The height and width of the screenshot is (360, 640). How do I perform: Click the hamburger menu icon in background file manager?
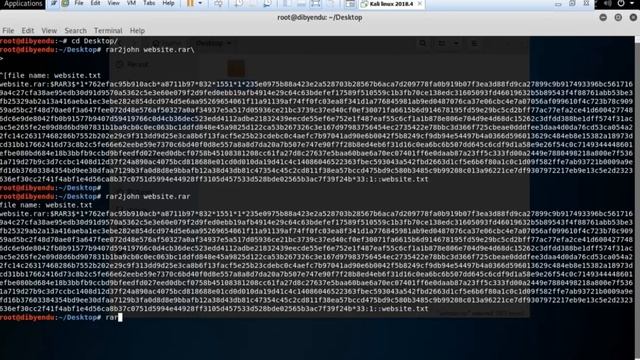click(x=474, y=43)
